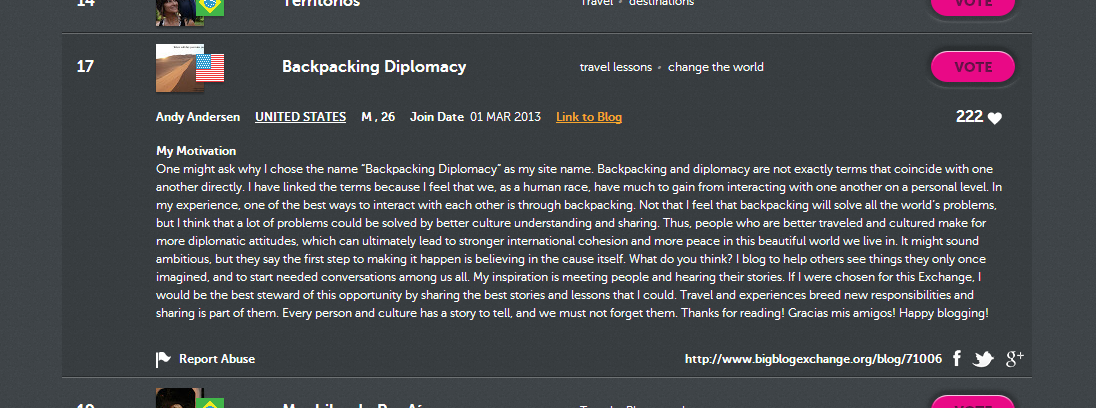1096x408 pixels.
Task: Click the bigblogexchange.org/blog/71006 URL
Action: pos(813,359)
